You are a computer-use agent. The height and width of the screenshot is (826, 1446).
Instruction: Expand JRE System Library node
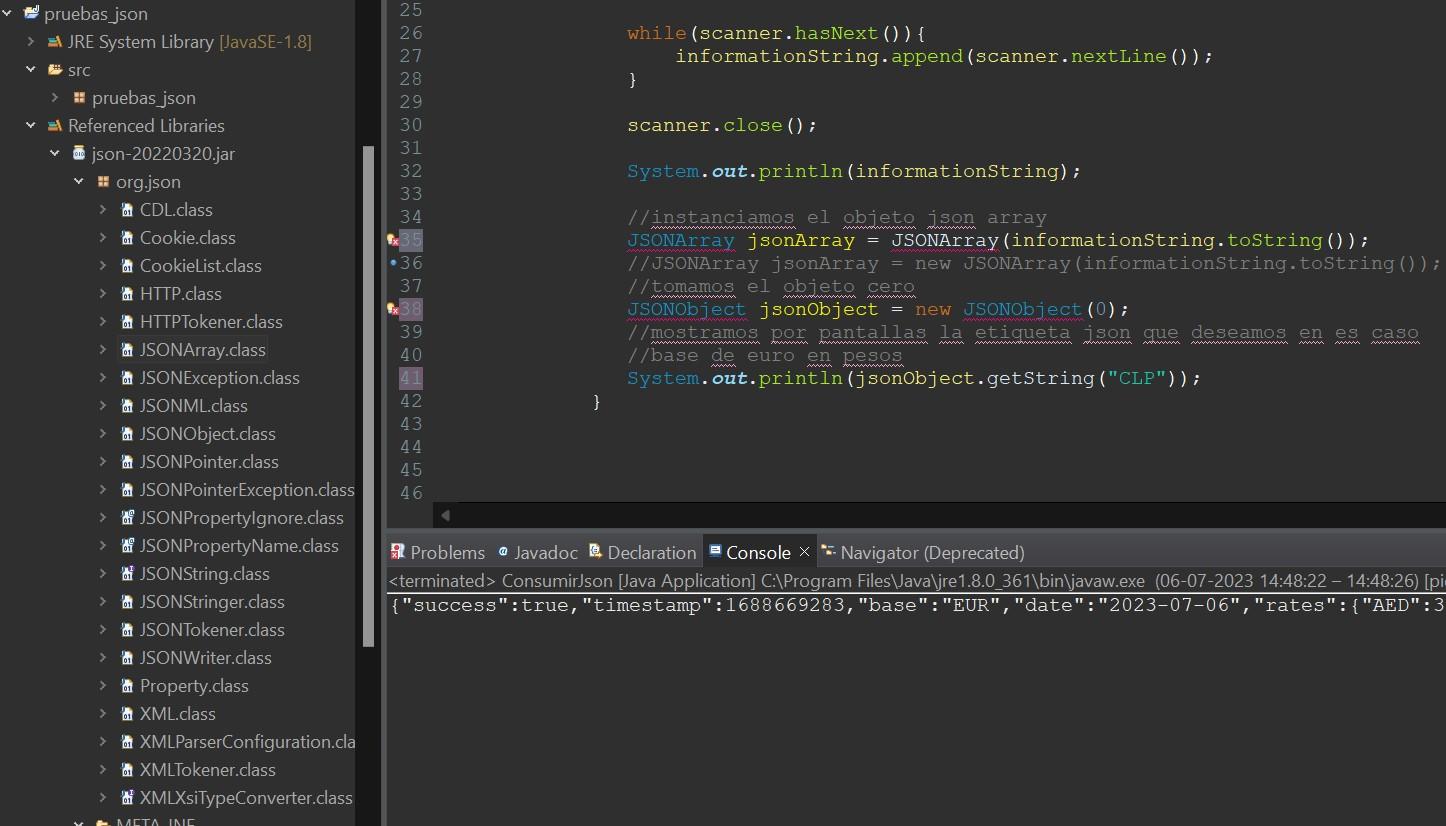pos(30,42)
